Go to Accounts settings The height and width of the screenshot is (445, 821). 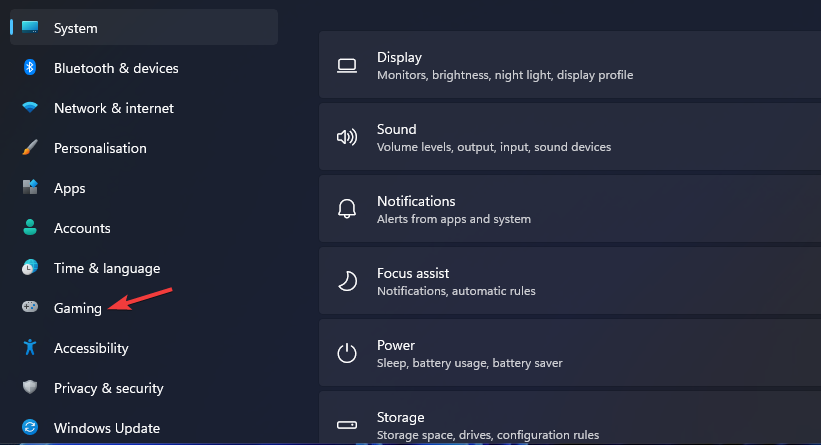(x=82, y=228)
